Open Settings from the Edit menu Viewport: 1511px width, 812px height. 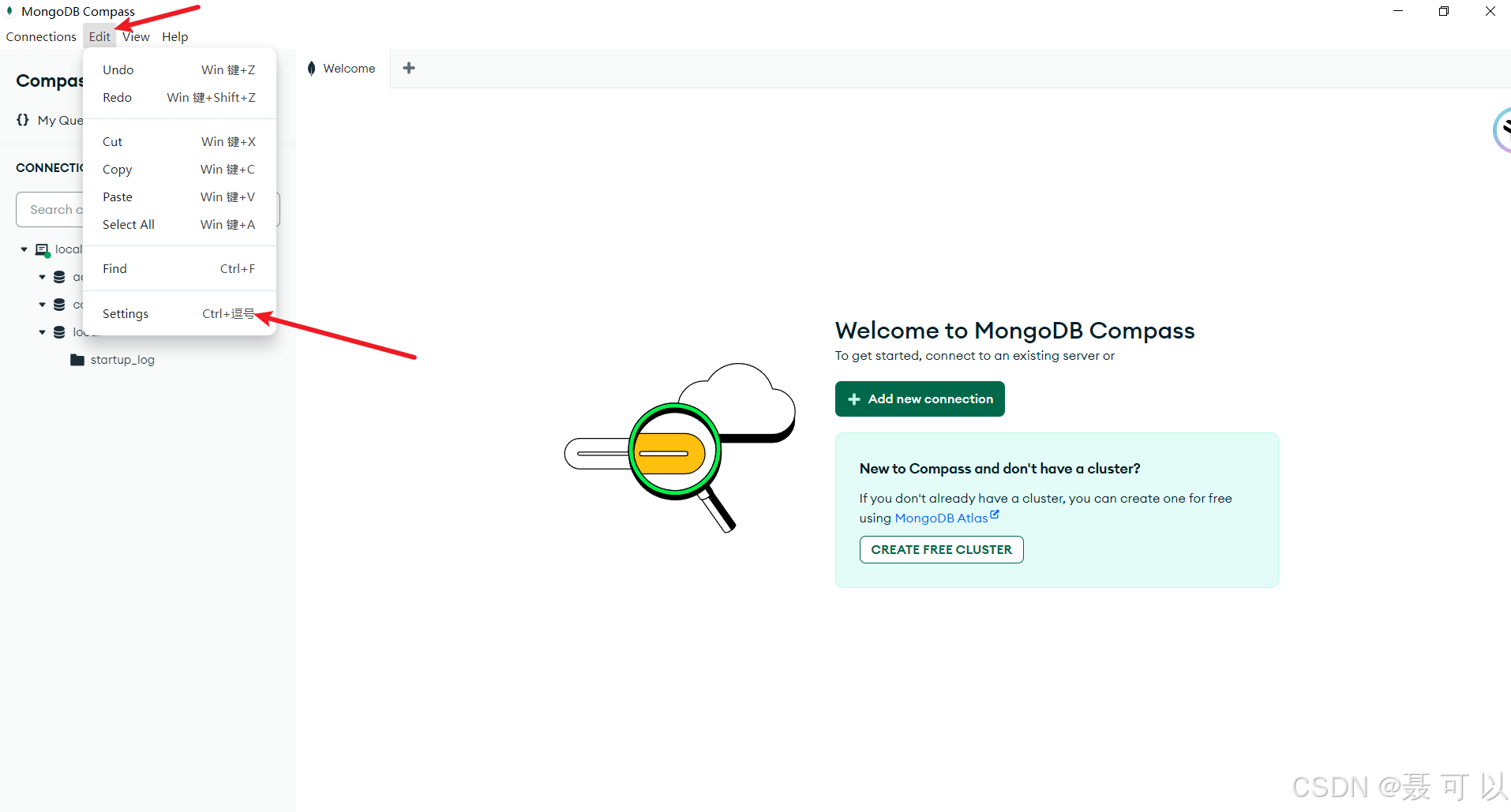[x=179, y=313]
